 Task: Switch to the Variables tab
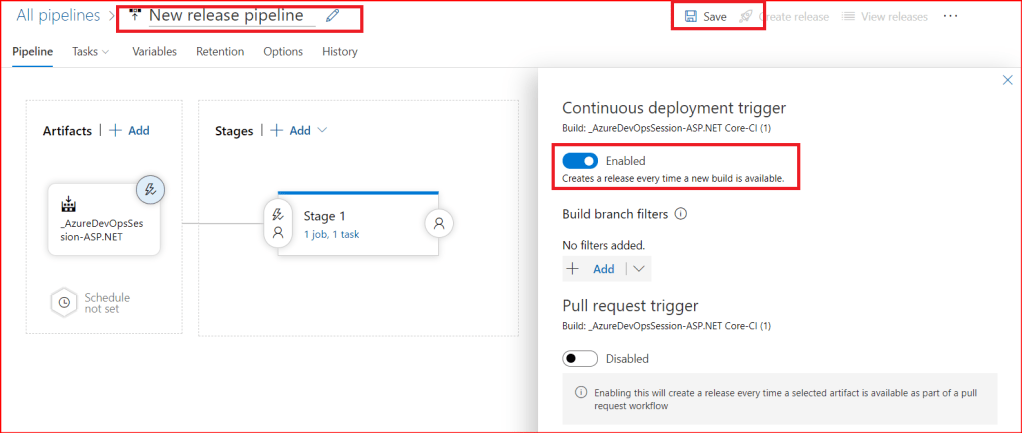point(154,52)
